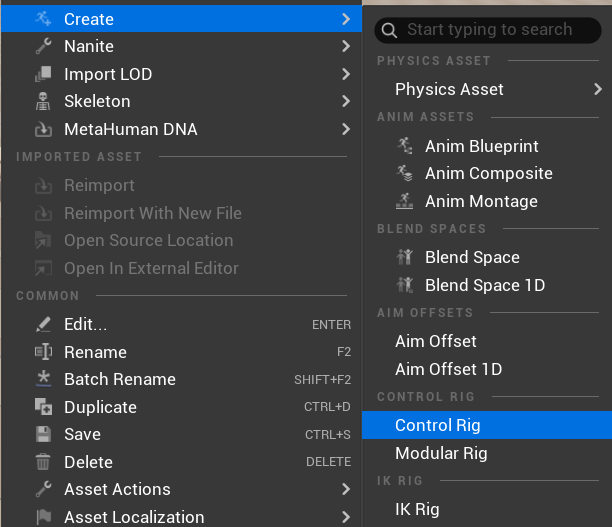Image resolution: width=612 pixels, height=527 pixels.
Task: Click the Batch Rename asterisk icon
Action: tap(43, 379)
